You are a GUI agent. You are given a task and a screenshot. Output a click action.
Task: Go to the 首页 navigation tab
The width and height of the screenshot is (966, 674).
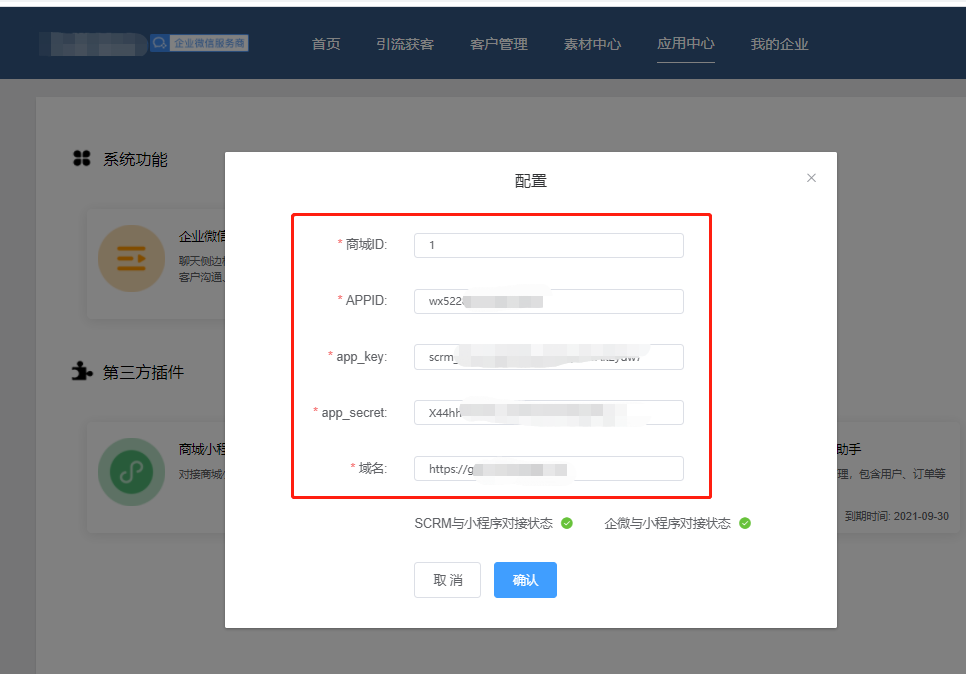point(326,44)
